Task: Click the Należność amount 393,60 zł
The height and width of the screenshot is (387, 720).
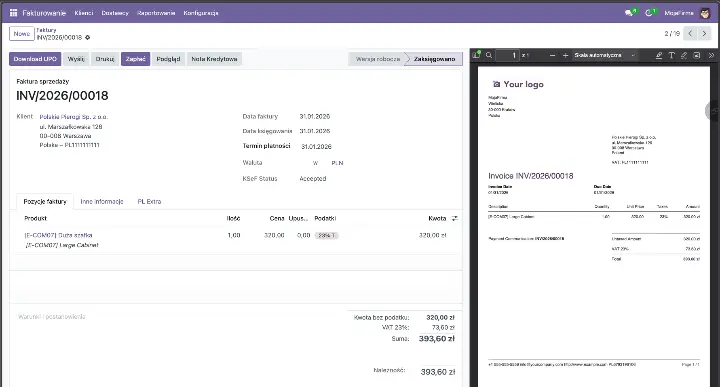Action: pos(438,372)
